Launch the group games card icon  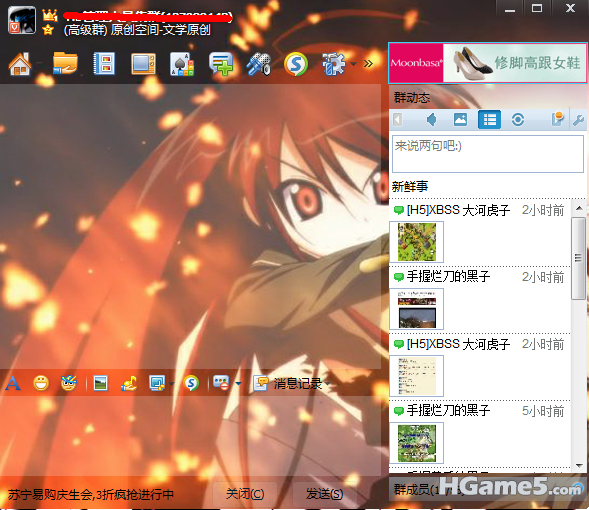click(x=182, y=64)
